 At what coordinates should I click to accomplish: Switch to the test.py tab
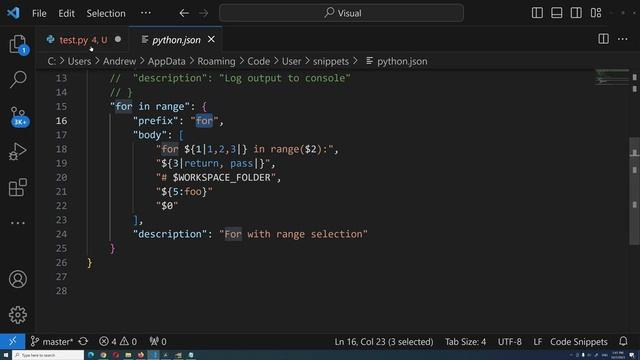tap(83, 40)
